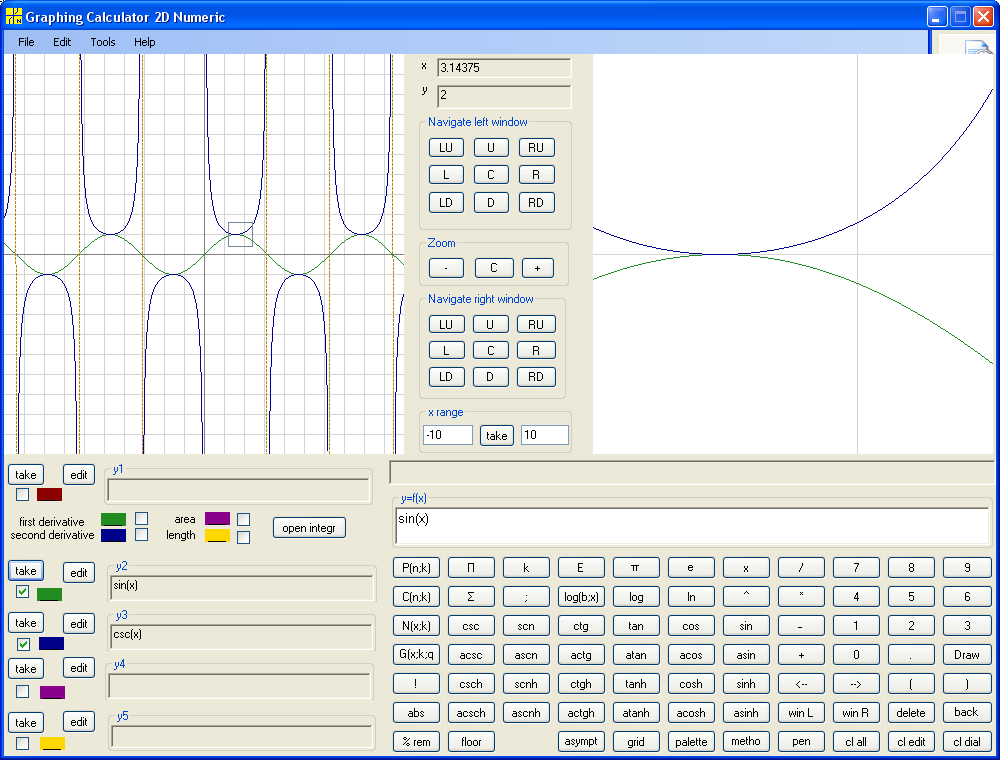Screen dimensions: 1000x760
Task: Insert the sin function key
Action: 746,626
